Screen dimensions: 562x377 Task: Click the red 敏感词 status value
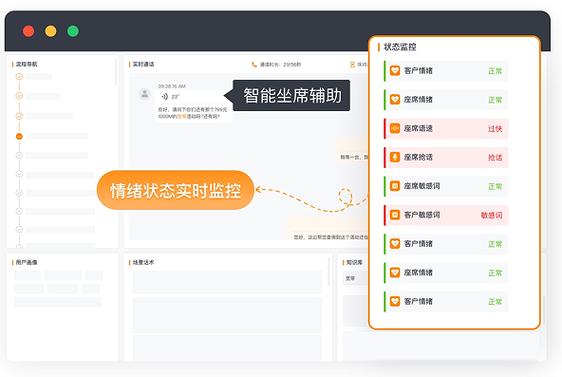click(491, 215)
